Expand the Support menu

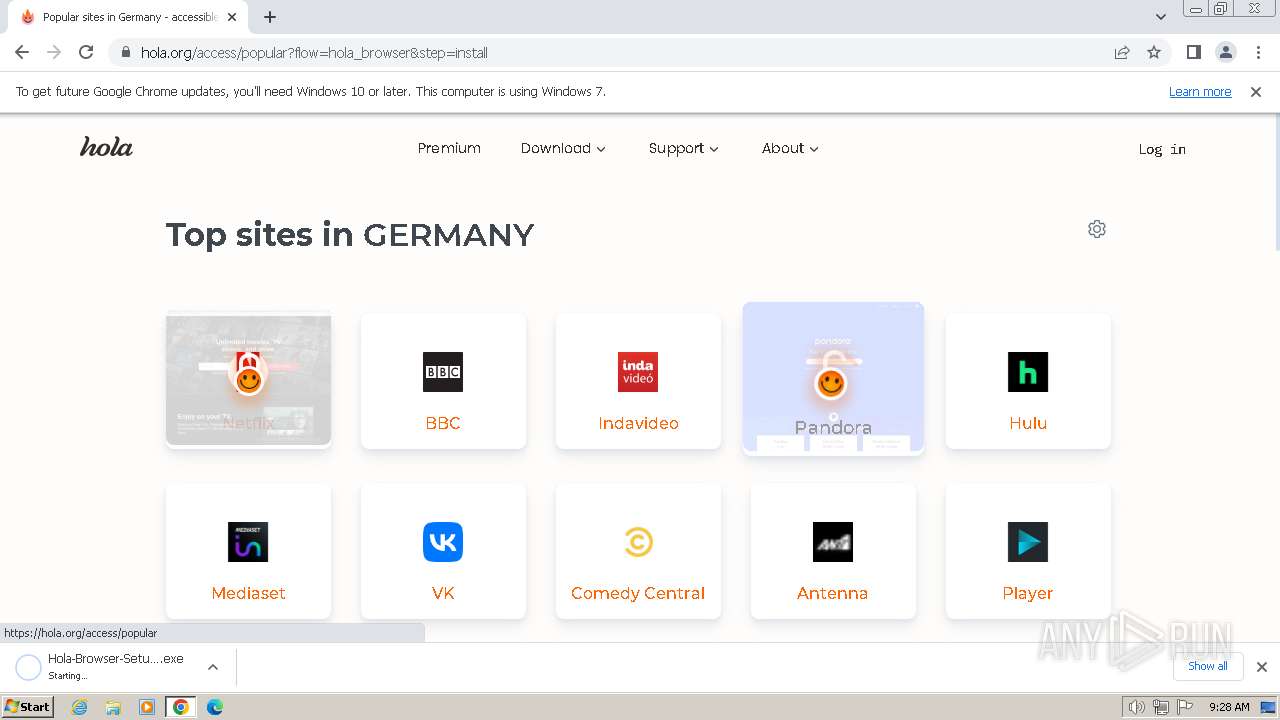pos(684,148)
